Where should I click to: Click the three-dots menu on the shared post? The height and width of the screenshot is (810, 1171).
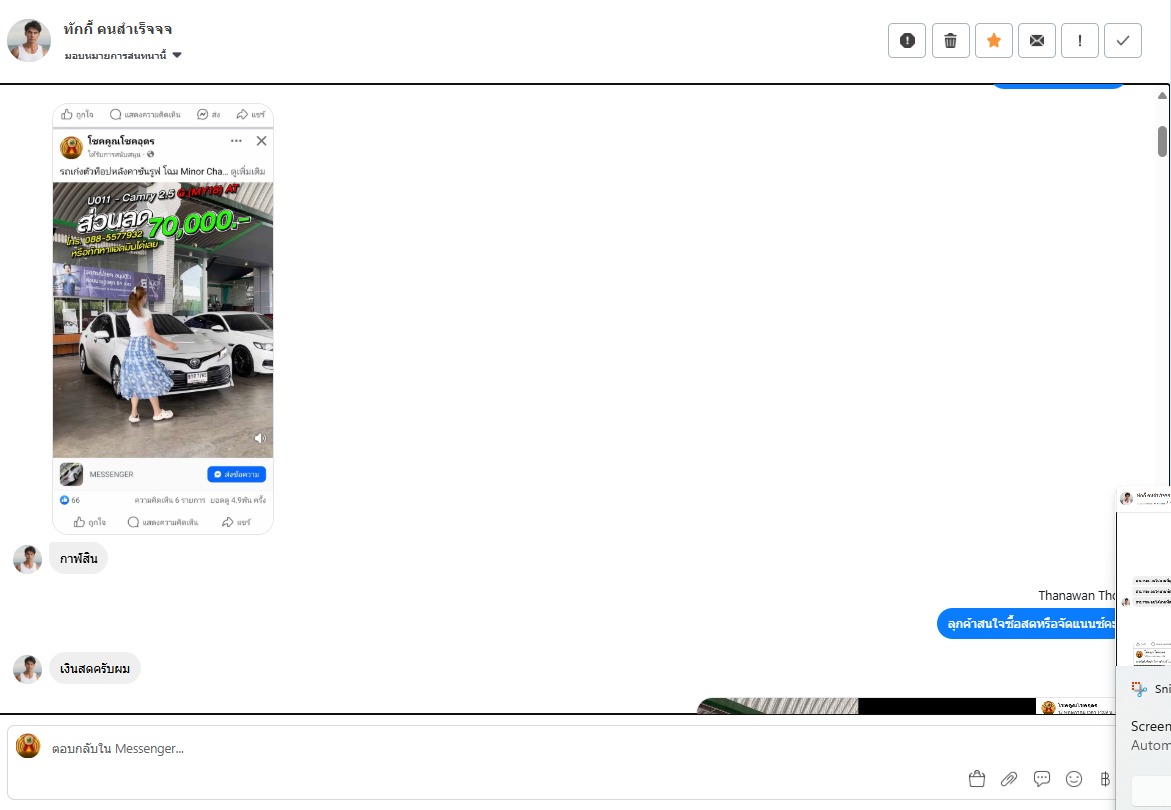(x=236, y=140)
